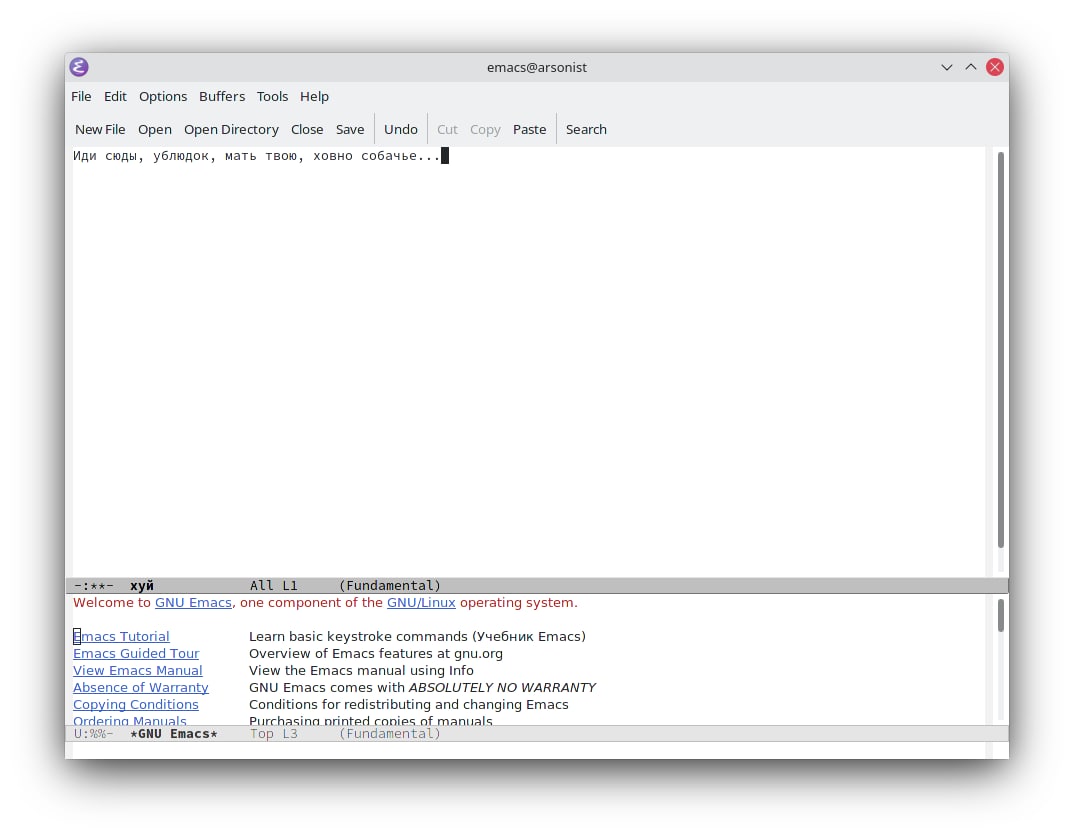Screen dimensions: 1074x836
Task: Click New File in the toolbar
Action: pos(100,129)
